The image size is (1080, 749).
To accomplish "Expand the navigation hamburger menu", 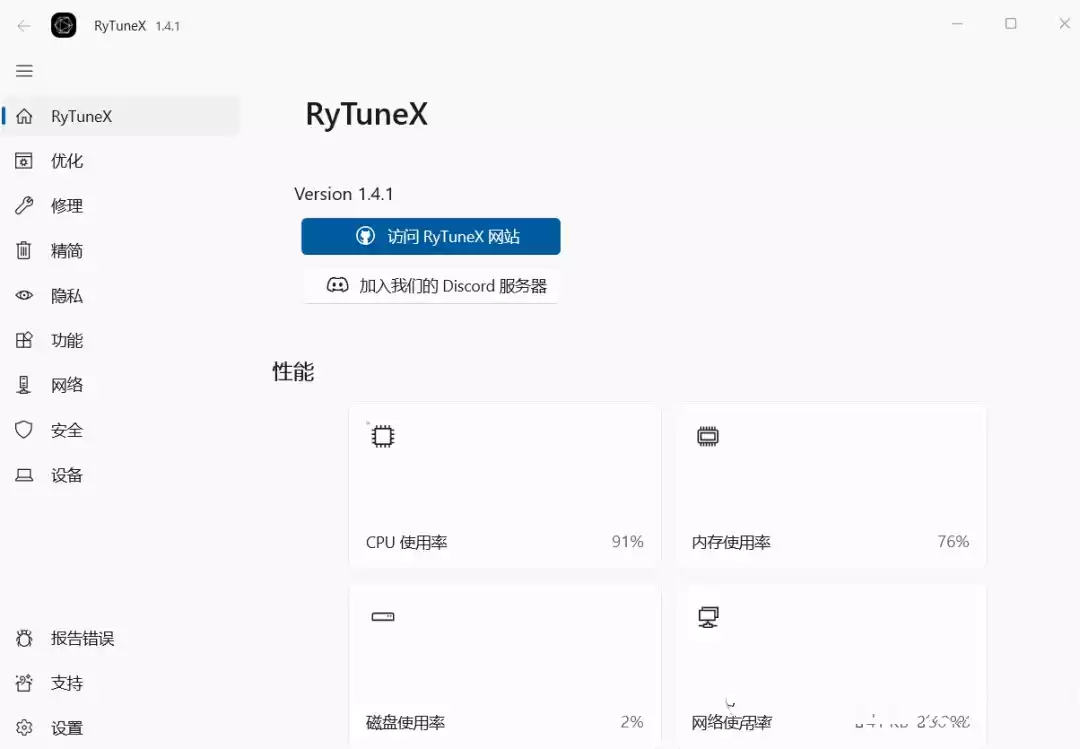I will pyautogui.click(x=24, y=70).
